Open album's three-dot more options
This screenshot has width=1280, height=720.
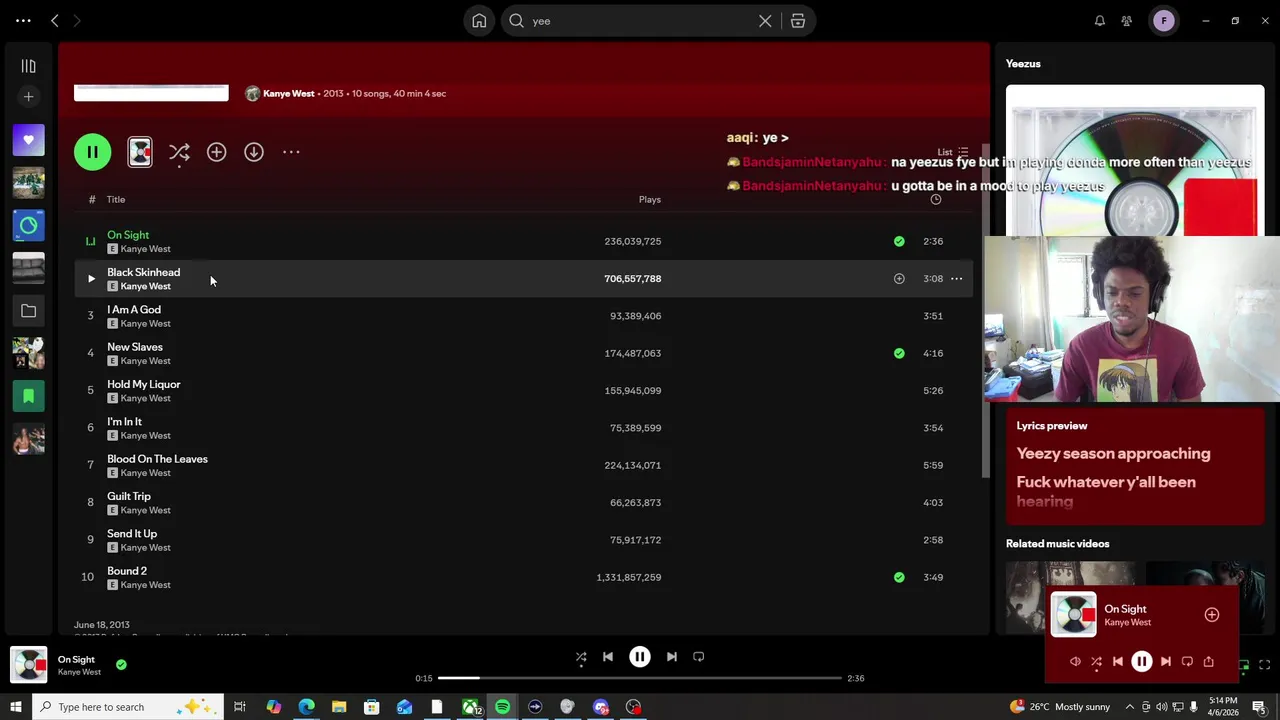291,152
